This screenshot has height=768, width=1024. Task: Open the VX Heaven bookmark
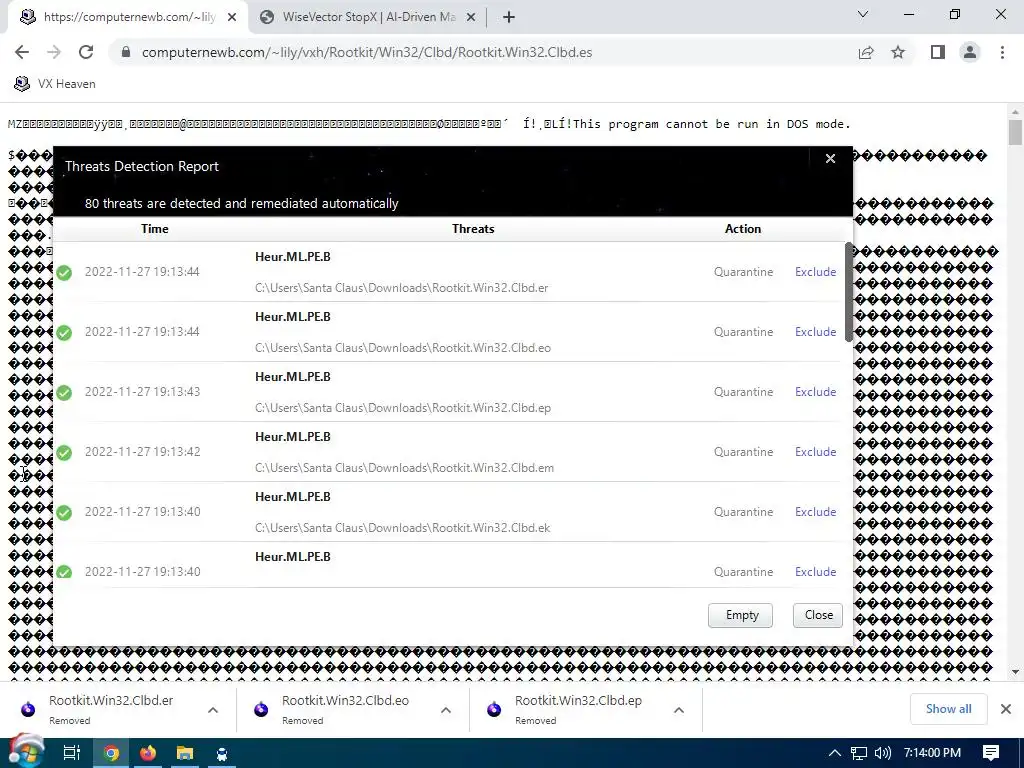(x=55, y=84)
